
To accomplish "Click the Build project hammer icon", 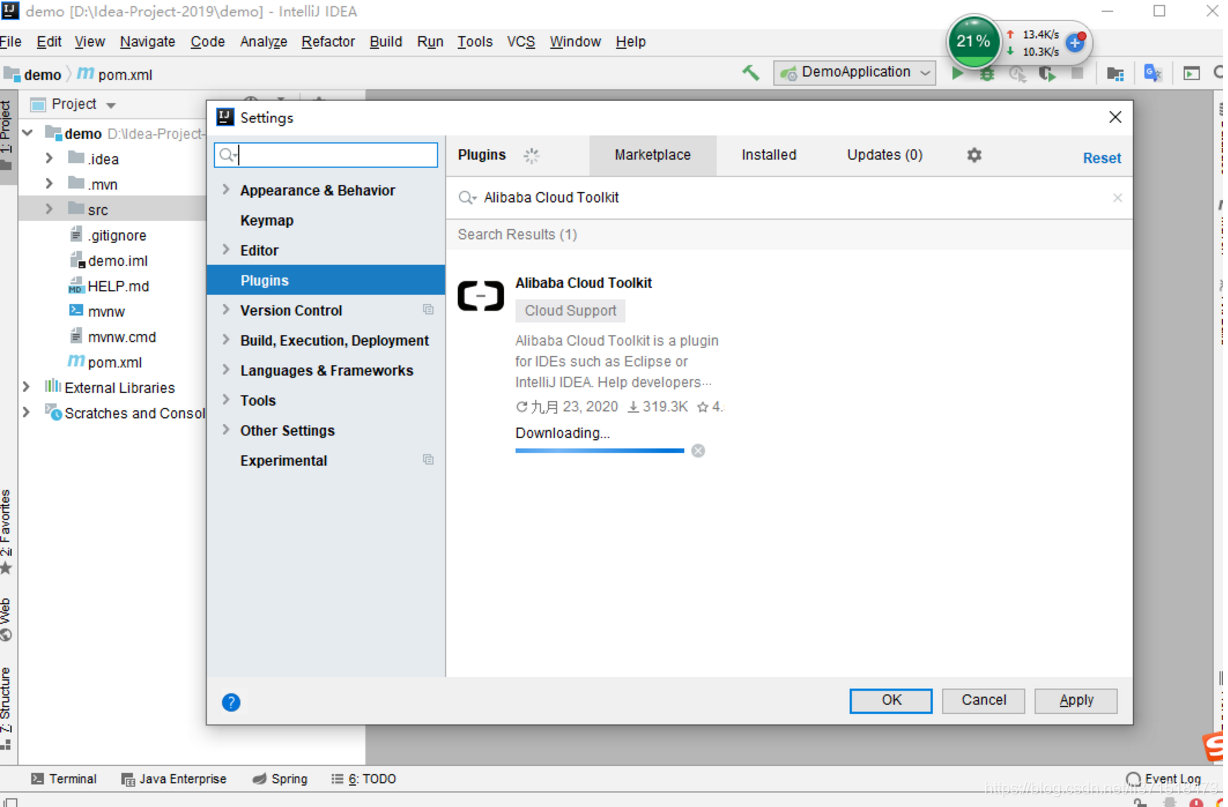I will click(750, 72).
